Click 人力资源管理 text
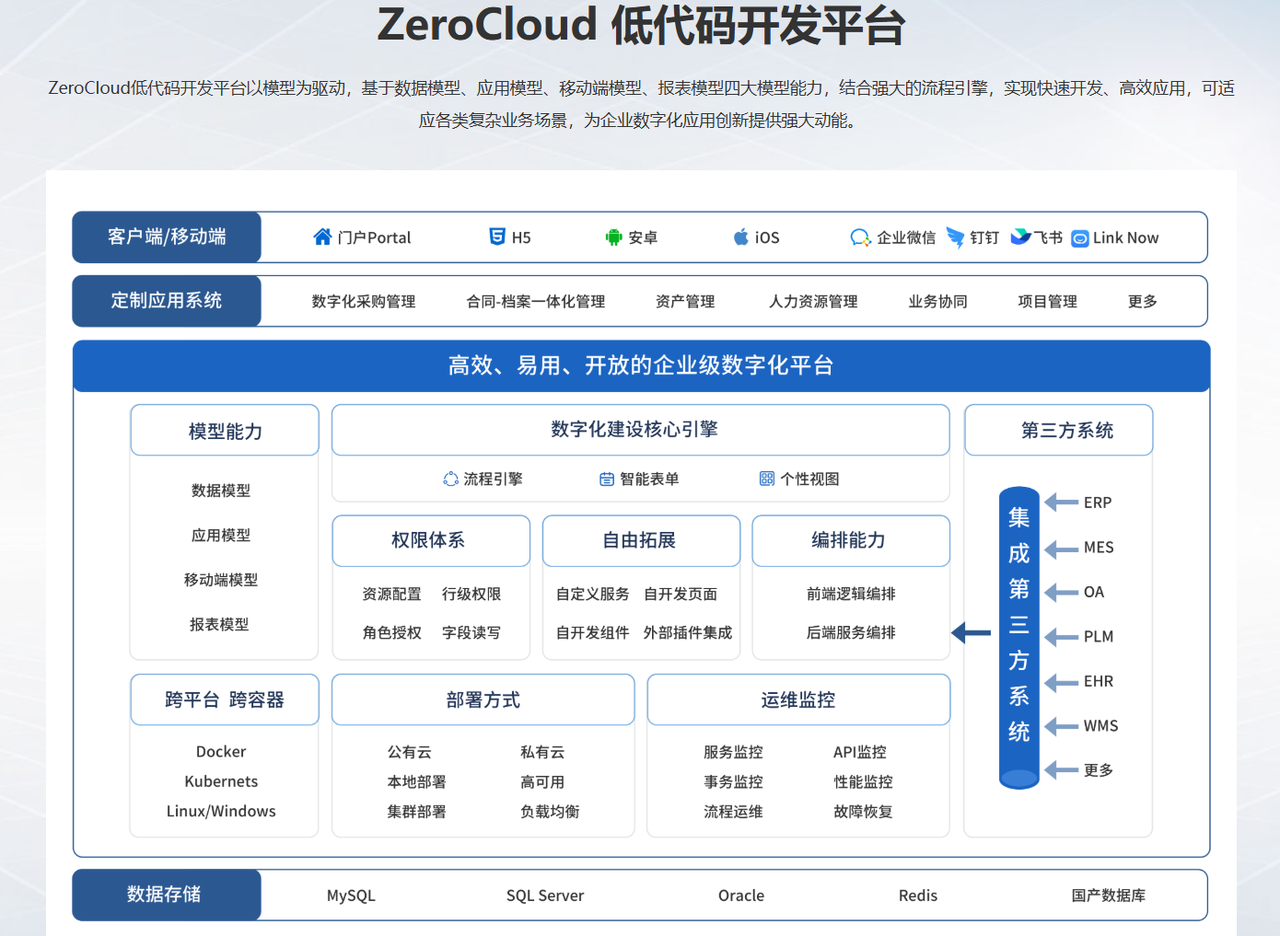Screen dimensions: 1280x936 click(813, 301)
